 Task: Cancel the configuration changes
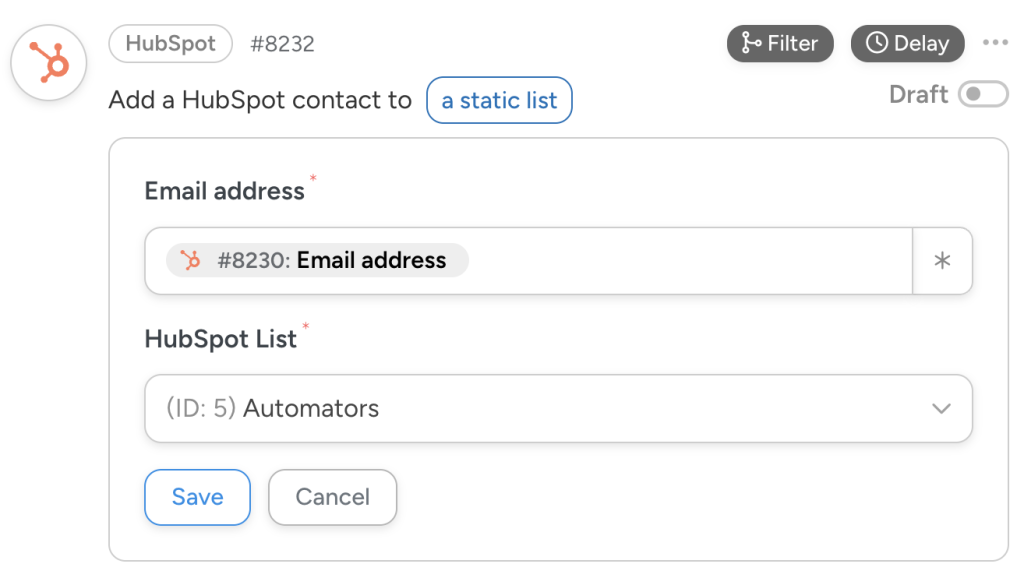[332, 497]
